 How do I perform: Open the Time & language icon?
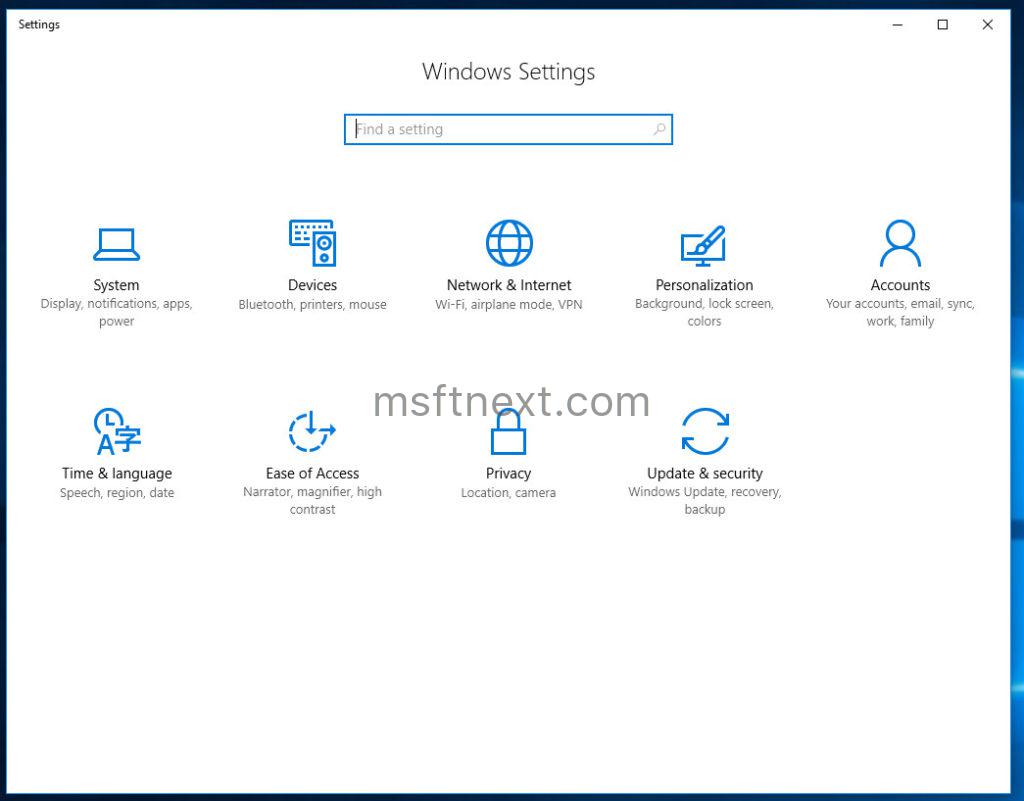pos(117,432)
